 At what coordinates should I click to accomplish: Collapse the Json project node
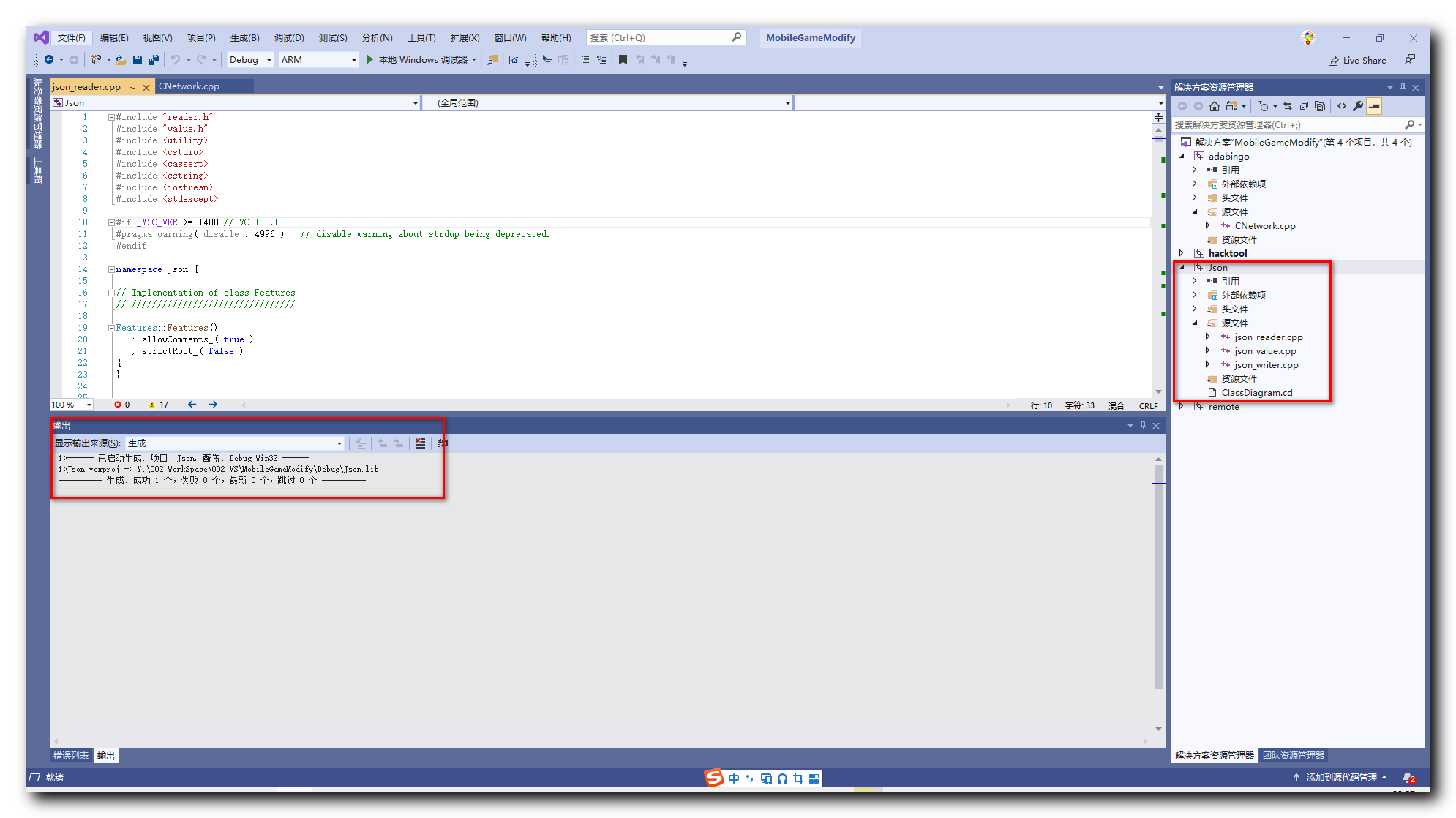coord(1182,267)
